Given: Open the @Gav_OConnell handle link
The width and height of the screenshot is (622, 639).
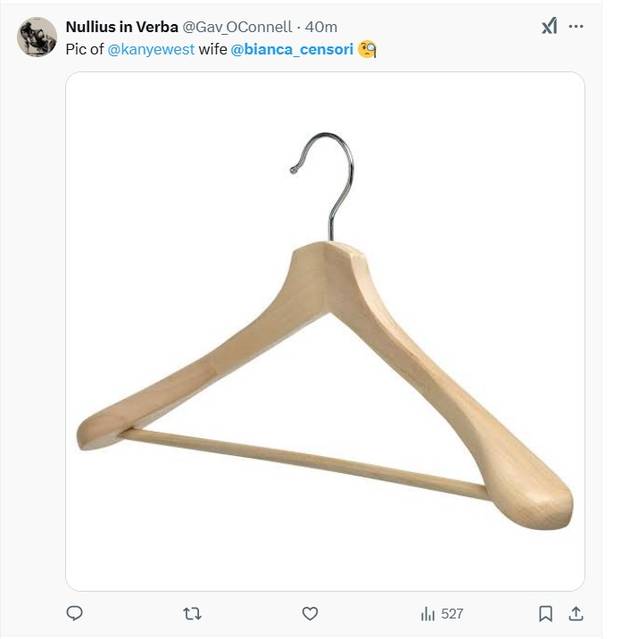Looking at the screenshot, I should click(237, 27).
